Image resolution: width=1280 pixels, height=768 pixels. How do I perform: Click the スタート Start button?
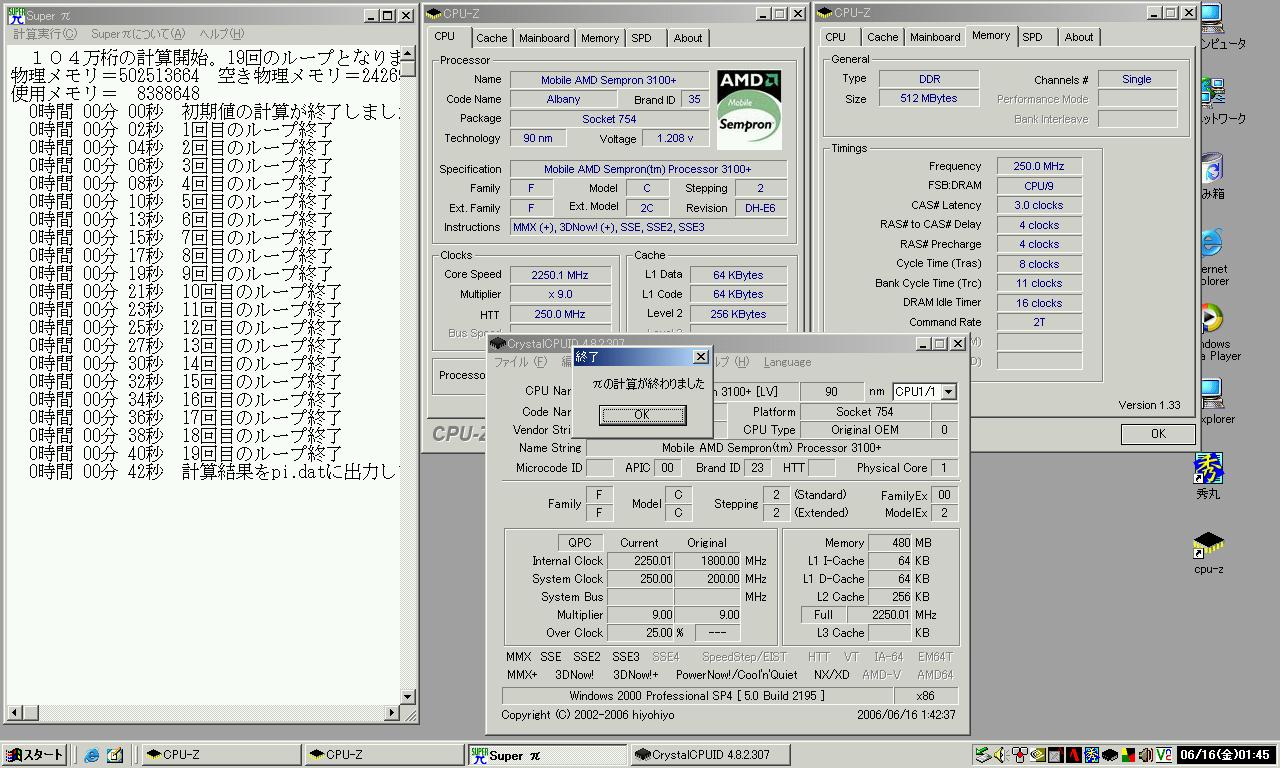34,755
